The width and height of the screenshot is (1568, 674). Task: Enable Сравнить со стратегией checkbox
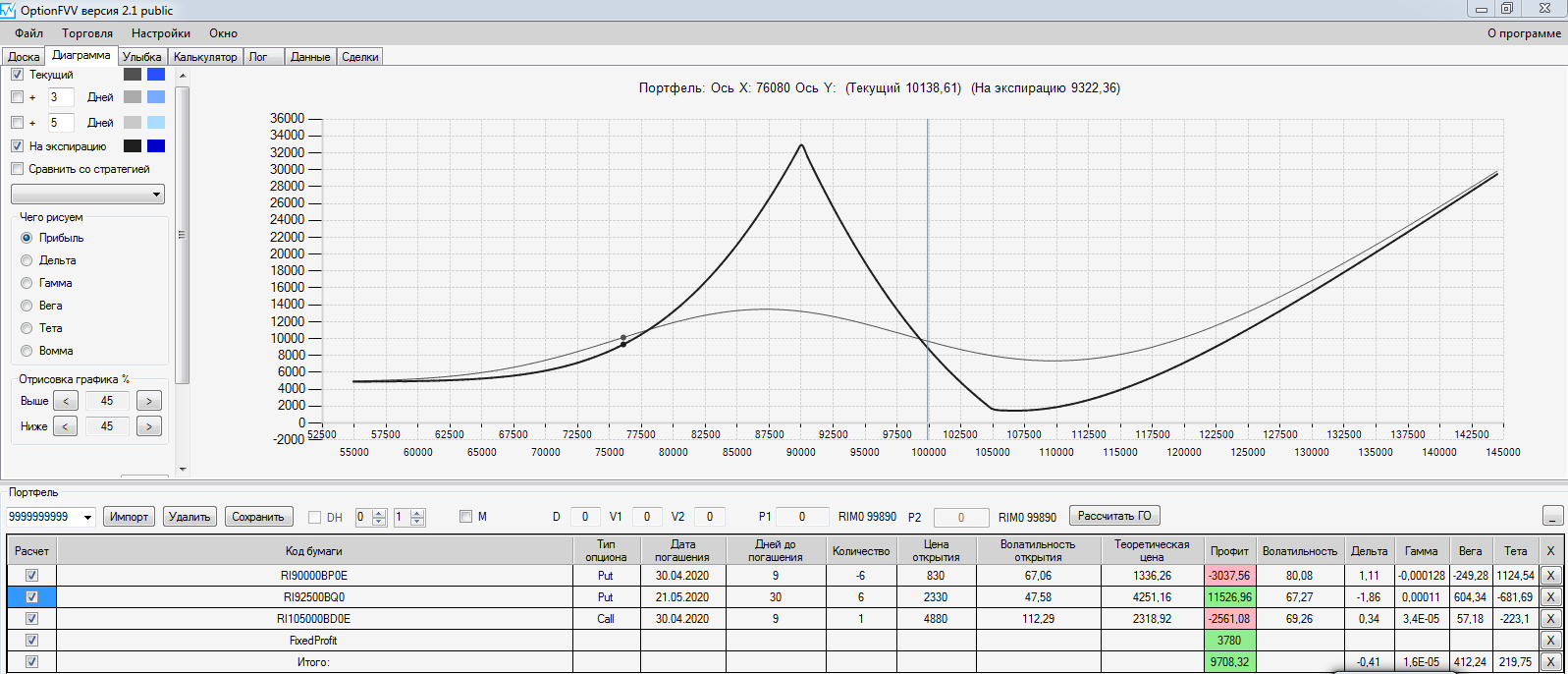pyautogui.click(x=17, y=169)
